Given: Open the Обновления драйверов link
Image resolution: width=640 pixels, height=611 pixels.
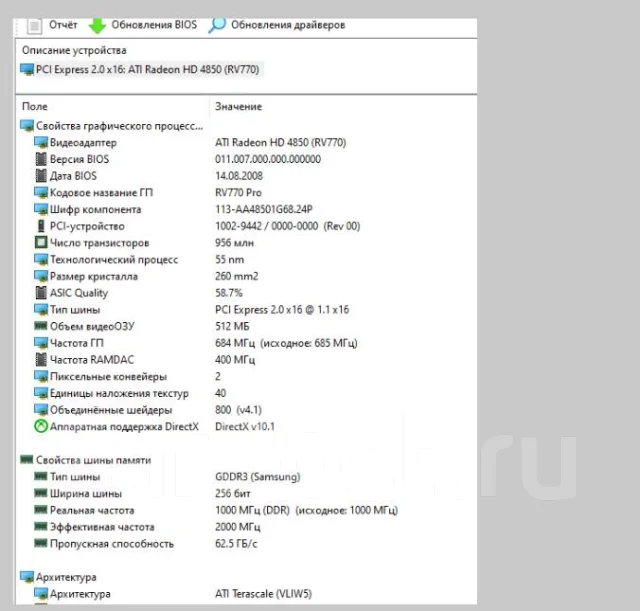Looking at the screenshot, I should point(288,25).
